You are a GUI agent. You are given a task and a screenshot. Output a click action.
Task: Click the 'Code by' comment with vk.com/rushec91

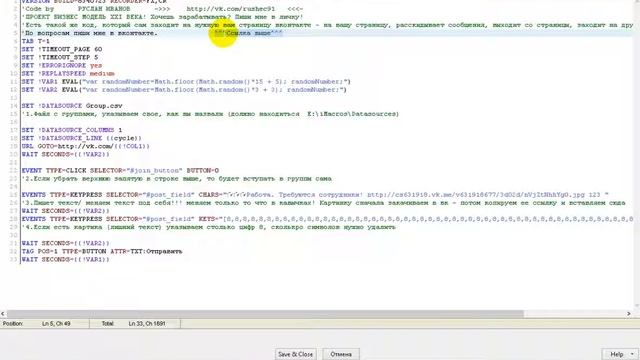pos(162,9)
